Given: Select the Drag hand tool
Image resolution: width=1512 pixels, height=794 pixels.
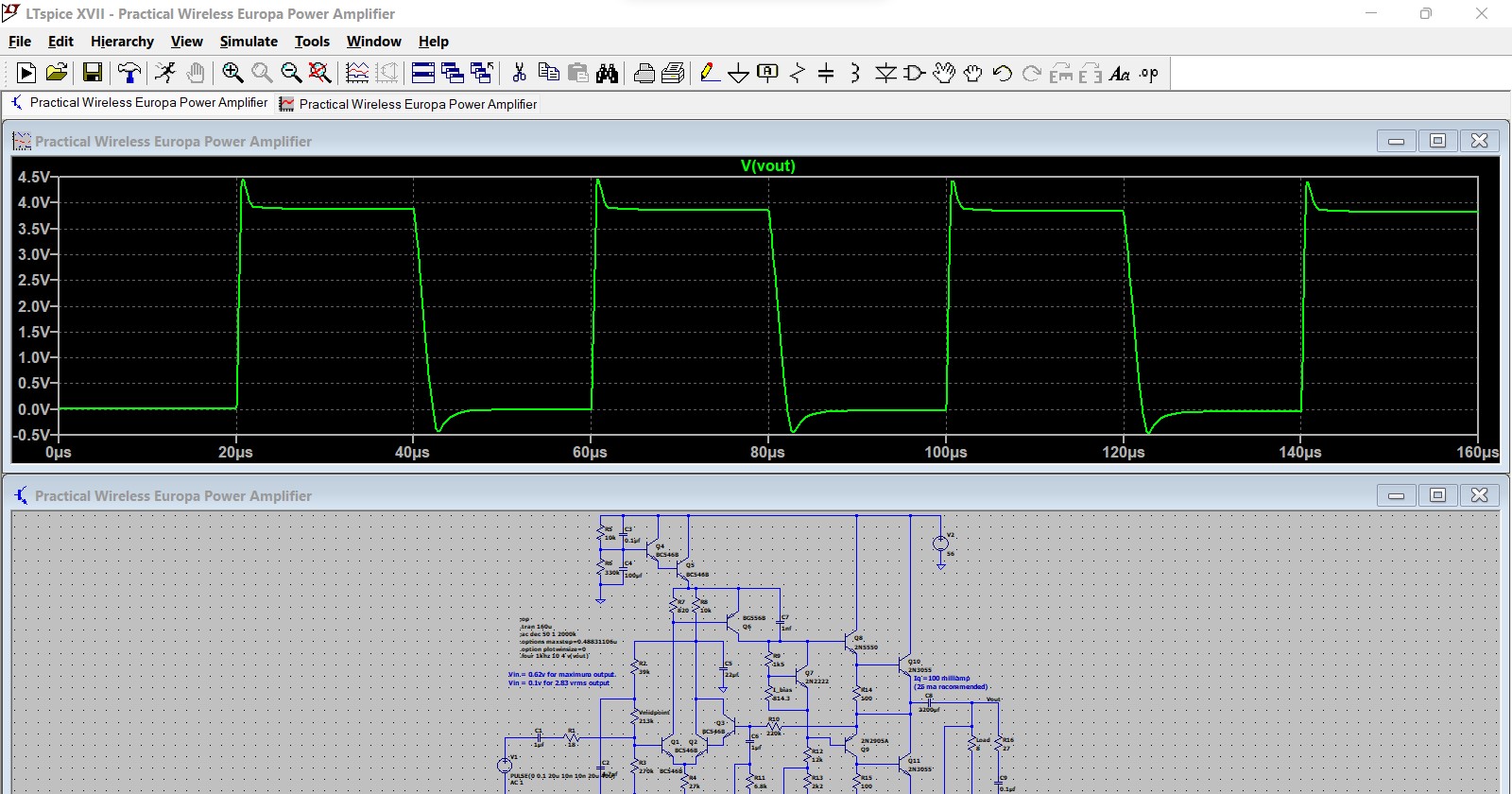Looking at the screenshot, I should (x=973, y=73).
